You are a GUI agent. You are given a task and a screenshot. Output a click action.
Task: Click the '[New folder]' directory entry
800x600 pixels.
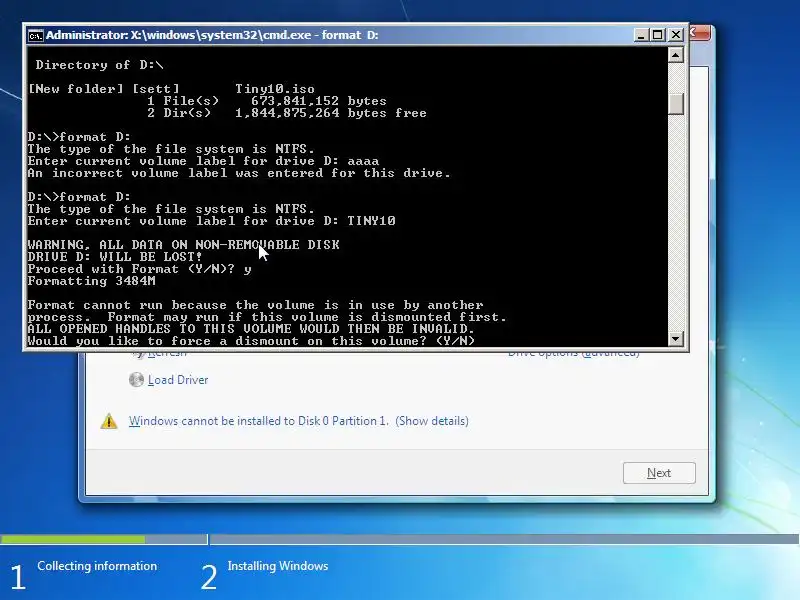point(76,89)
